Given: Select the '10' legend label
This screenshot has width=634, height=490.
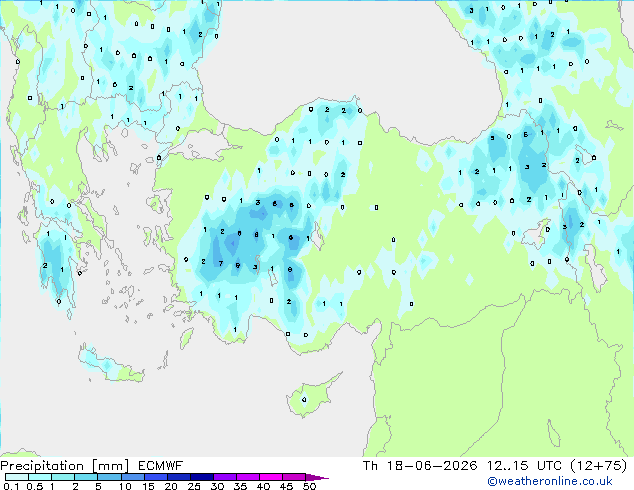Looking at the screenshot, I should coord(125,486).
